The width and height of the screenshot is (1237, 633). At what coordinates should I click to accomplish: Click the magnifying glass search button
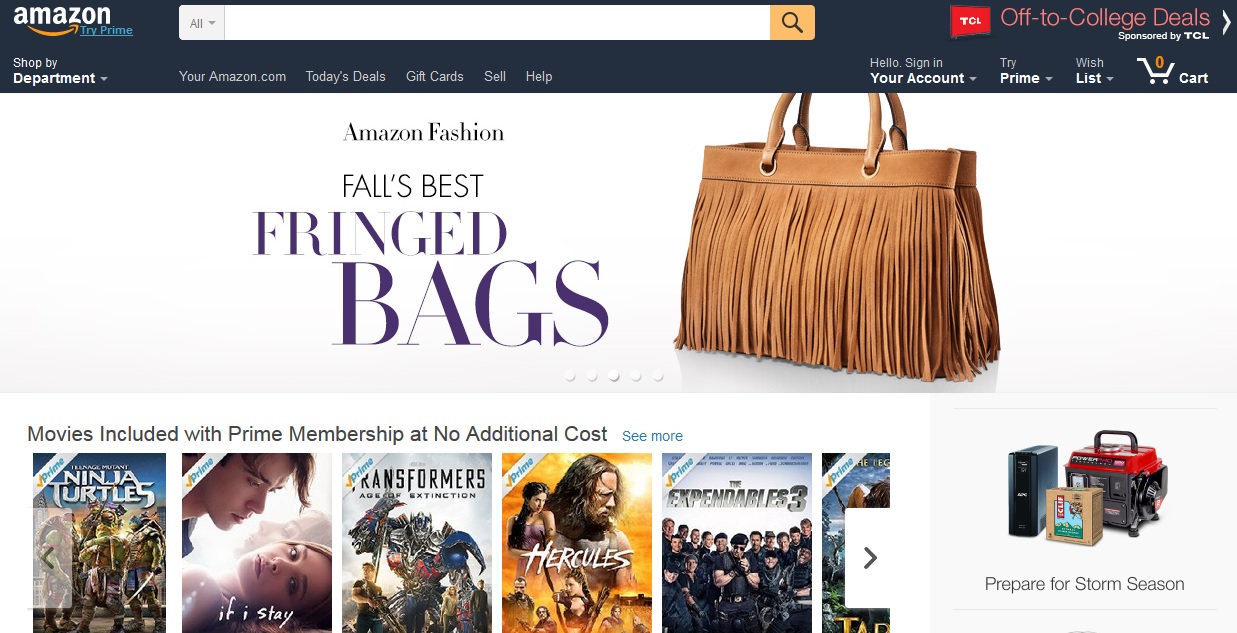[x=792, y=23]
